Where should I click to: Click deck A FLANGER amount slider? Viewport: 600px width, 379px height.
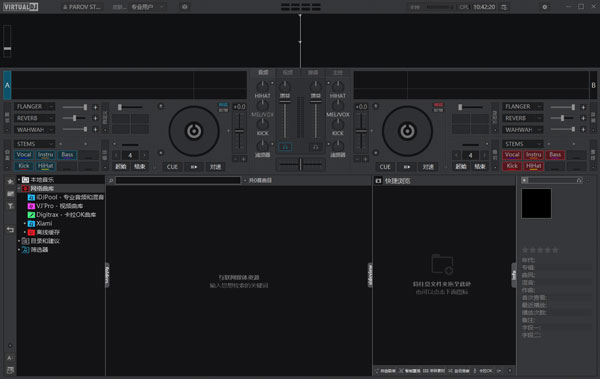click(75, 107)
